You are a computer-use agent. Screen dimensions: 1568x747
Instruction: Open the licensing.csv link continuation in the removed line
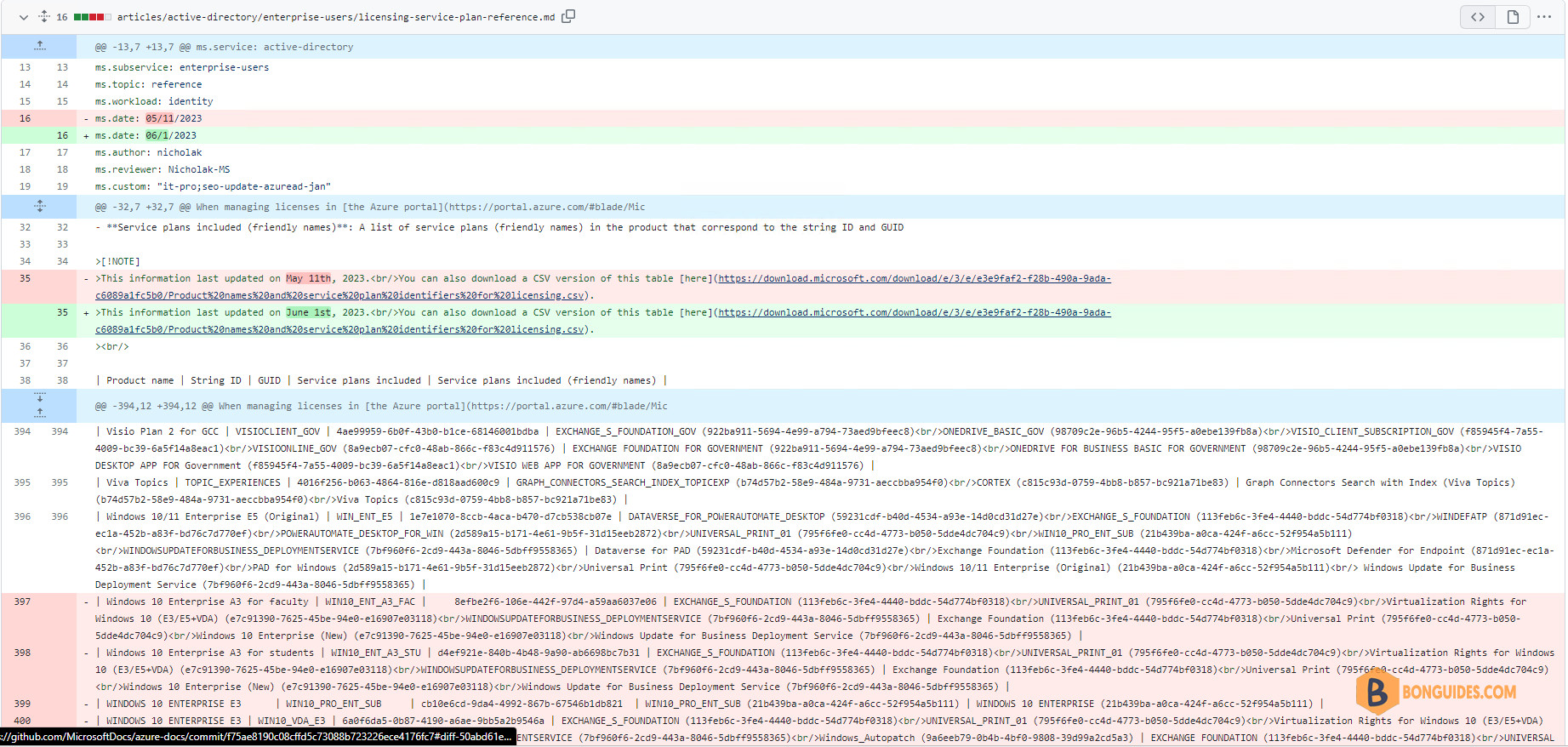tap(339, 295)
